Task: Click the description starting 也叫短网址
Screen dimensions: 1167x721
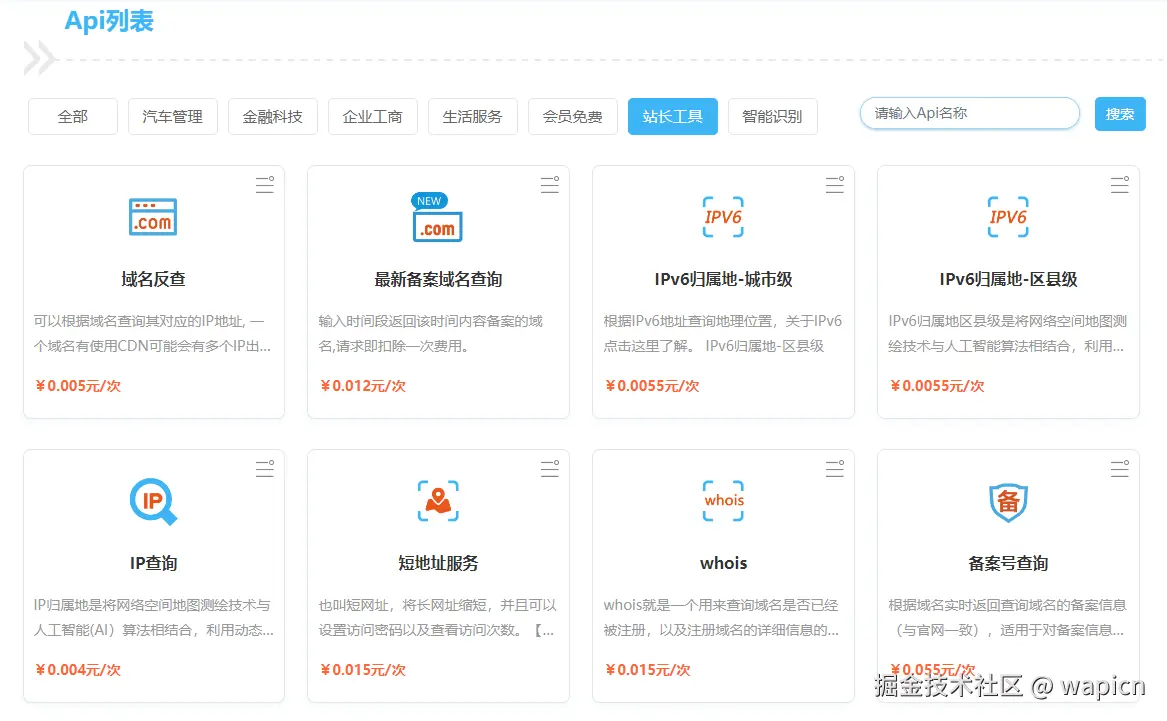Action: 438,618
